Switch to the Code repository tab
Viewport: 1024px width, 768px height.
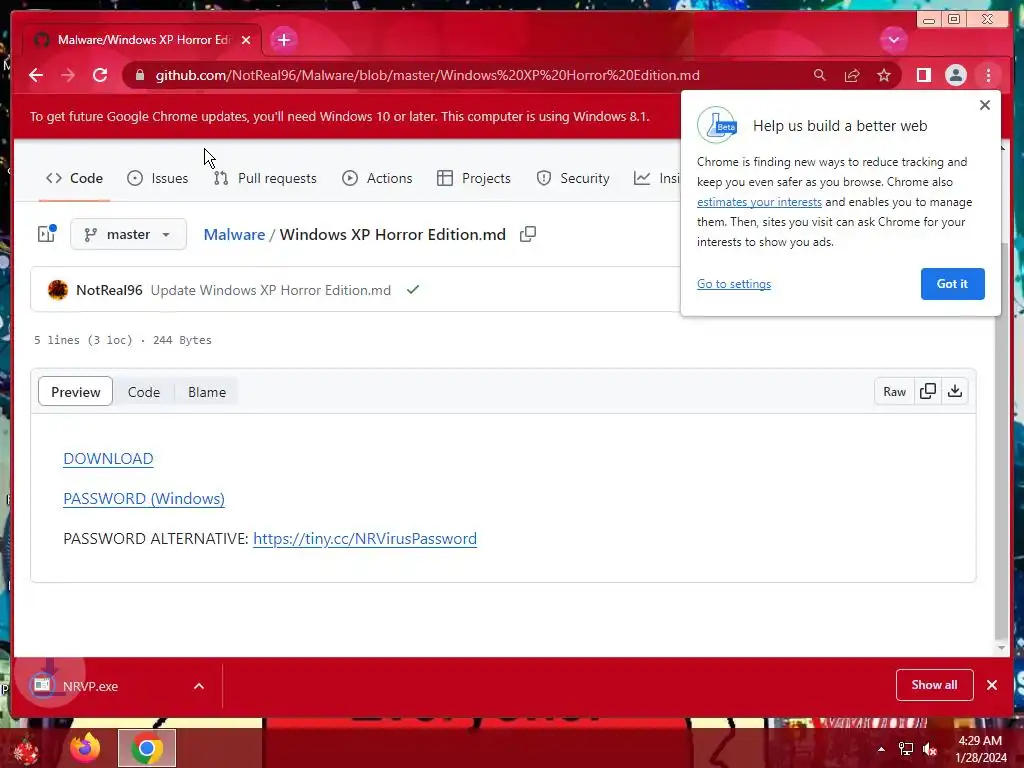pyautogui.click(x=74, y=178)
